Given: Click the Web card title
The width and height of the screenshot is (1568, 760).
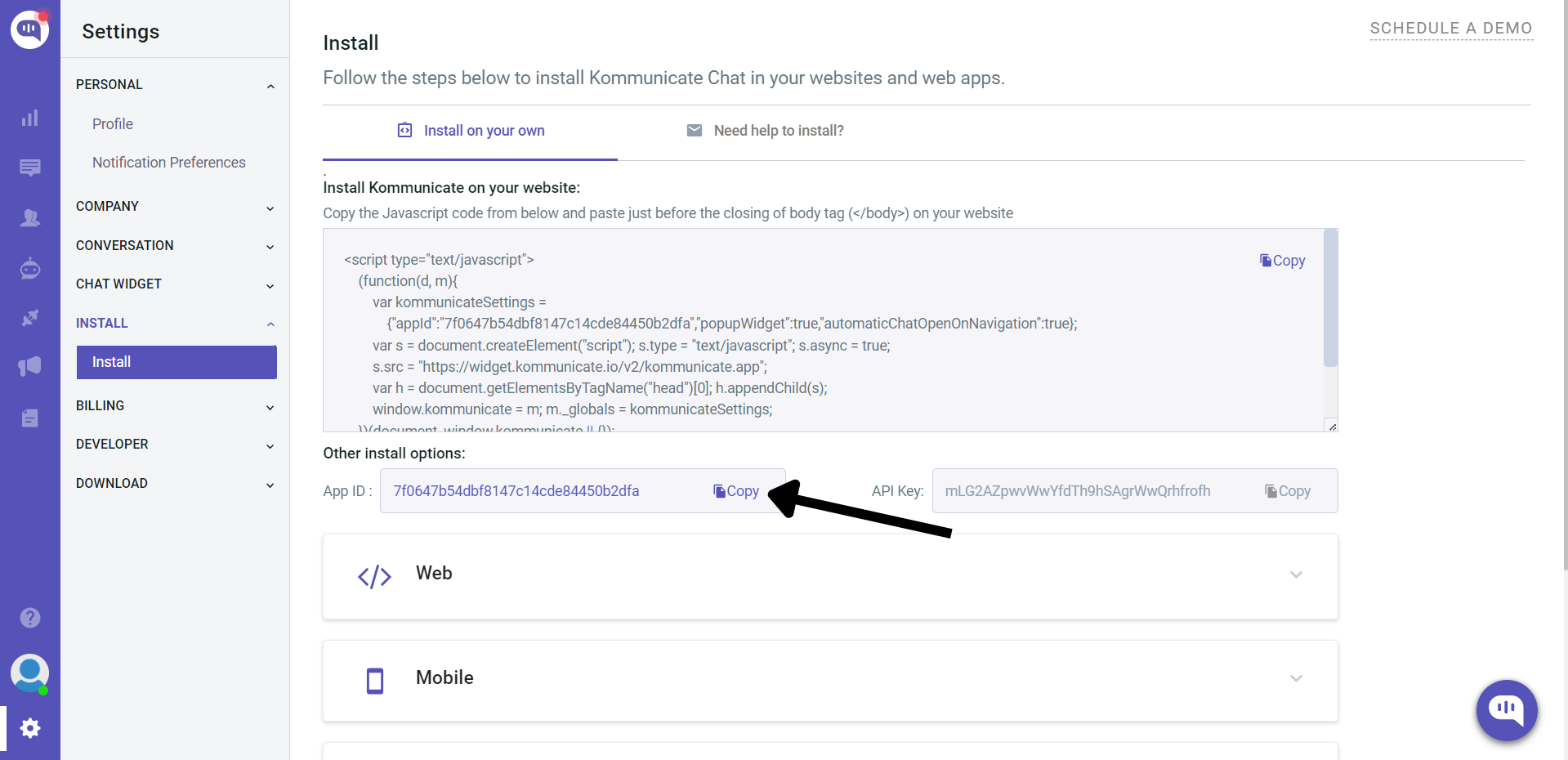Looking at the screenshot, I should [x=434, y=574].
